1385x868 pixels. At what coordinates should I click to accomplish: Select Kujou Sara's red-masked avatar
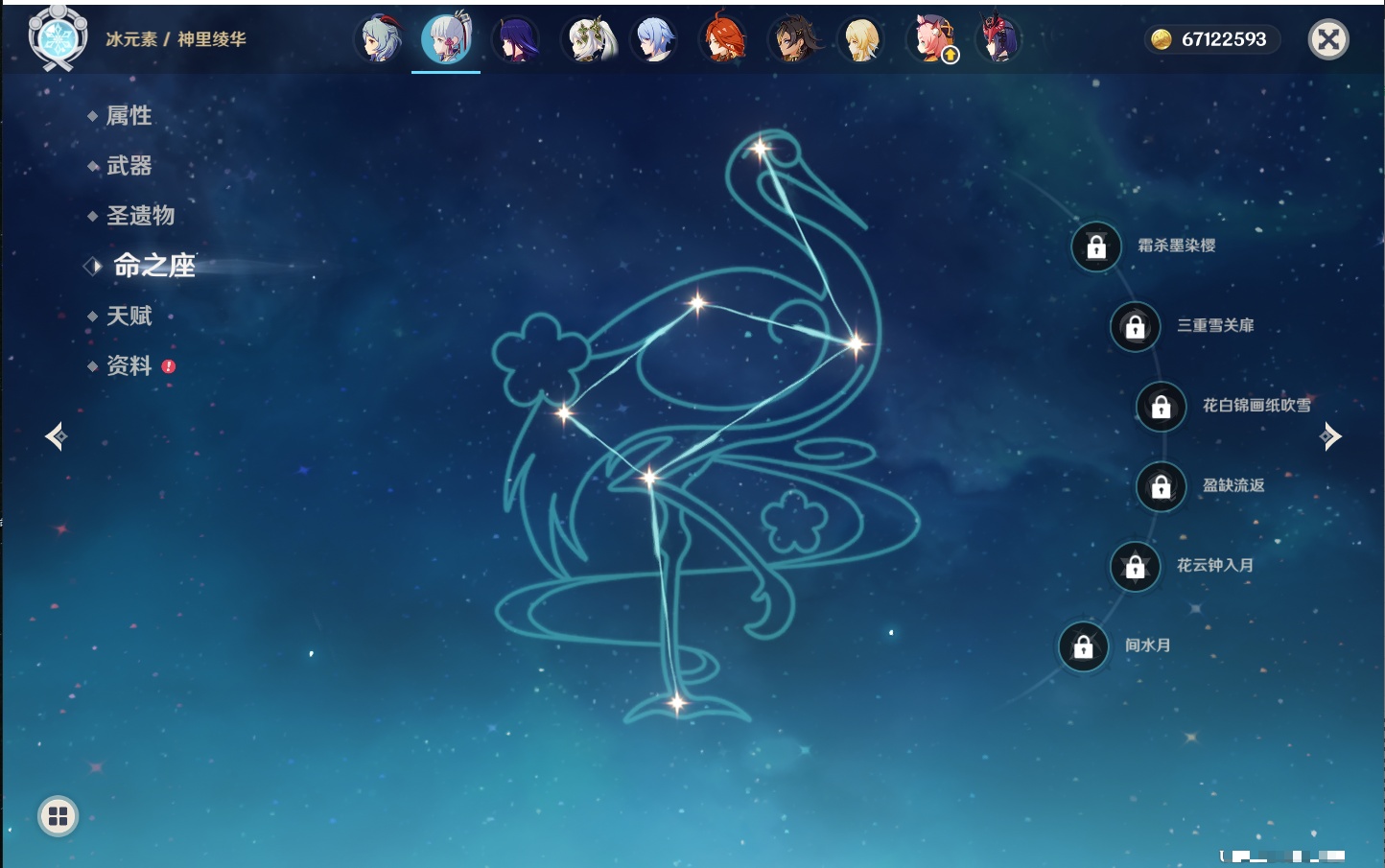click(x=998, y=39)
